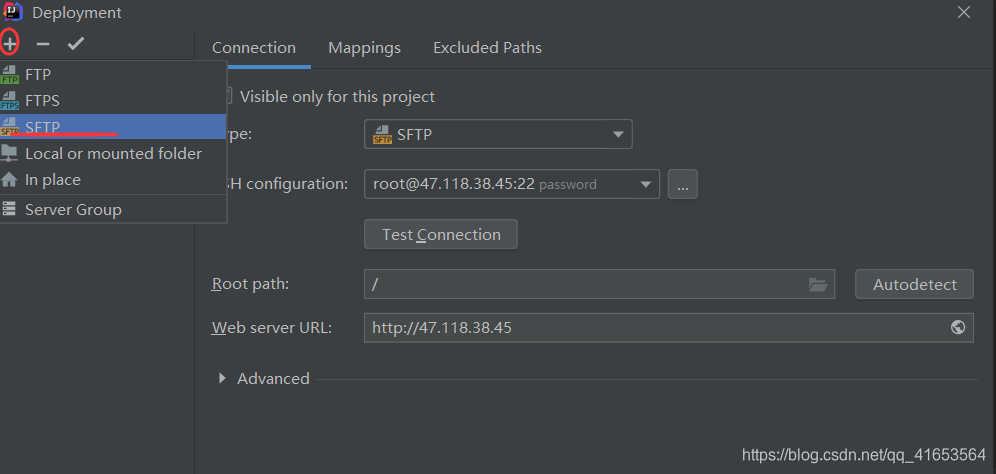Choose FTP from the server type menu
The height and width of the screenshot is (474, 996).
click(113, 75)
